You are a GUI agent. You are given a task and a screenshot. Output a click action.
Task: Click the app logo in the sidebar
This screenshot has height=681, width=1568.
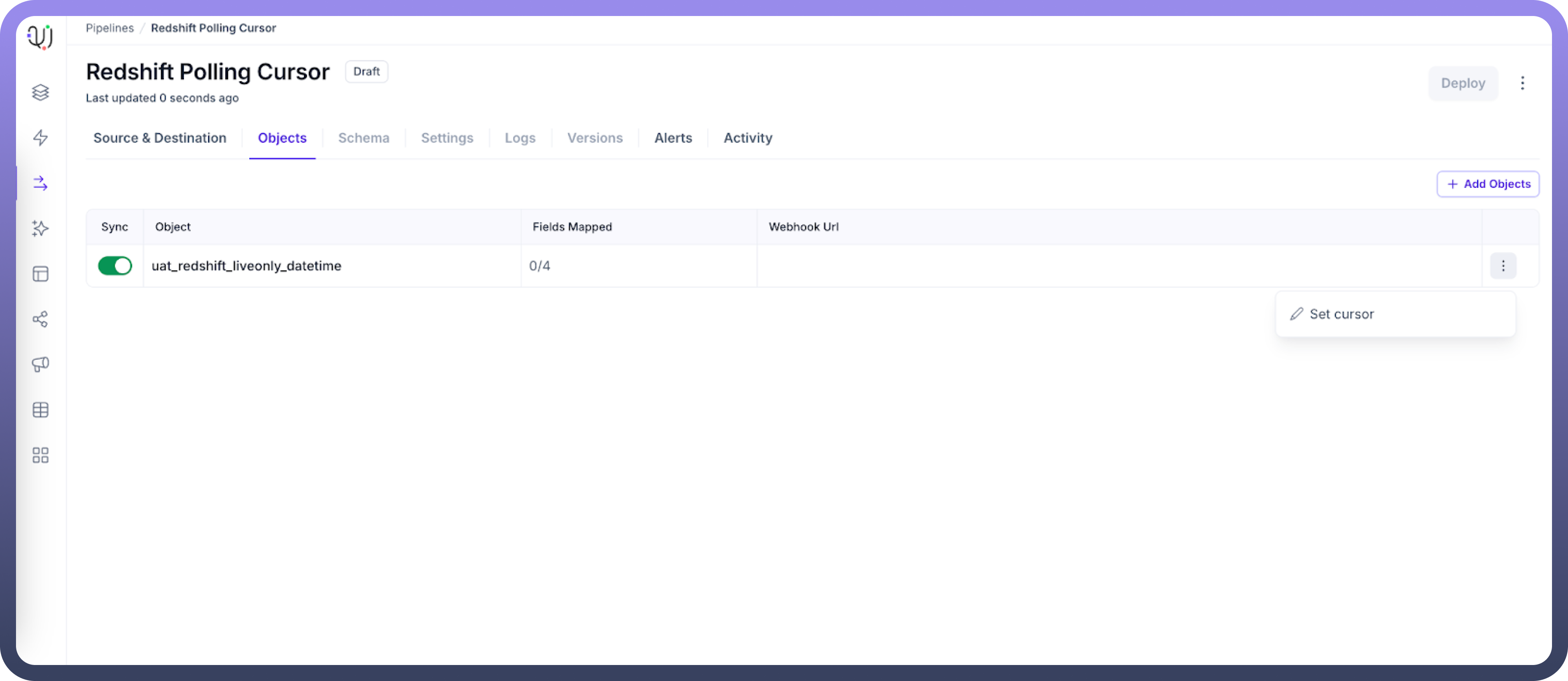40,36
